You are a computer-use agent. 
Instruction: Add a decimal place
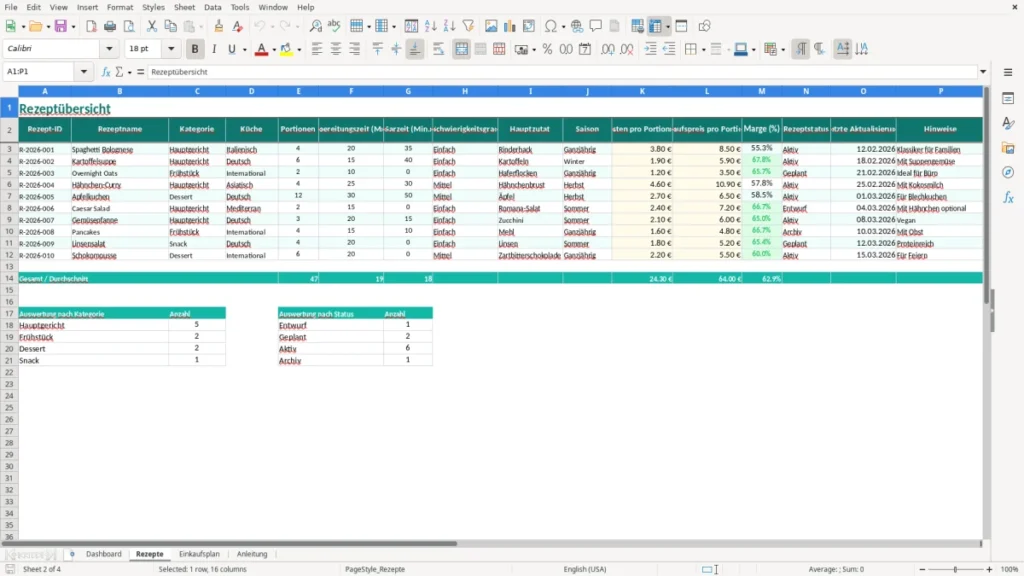(x=607, y=49)
